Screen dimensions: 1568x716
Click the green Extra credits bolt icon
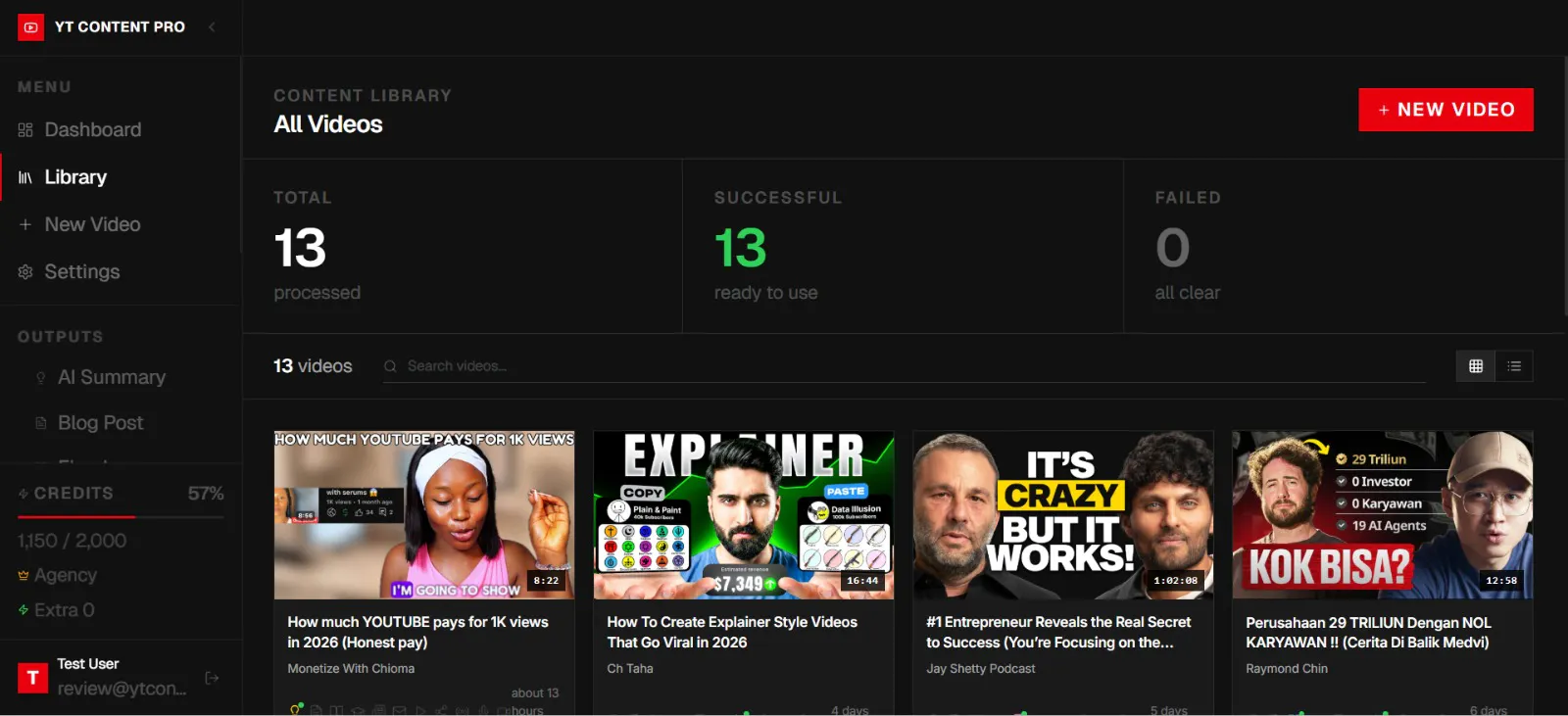pyautogui.click(x=24, y=610)
